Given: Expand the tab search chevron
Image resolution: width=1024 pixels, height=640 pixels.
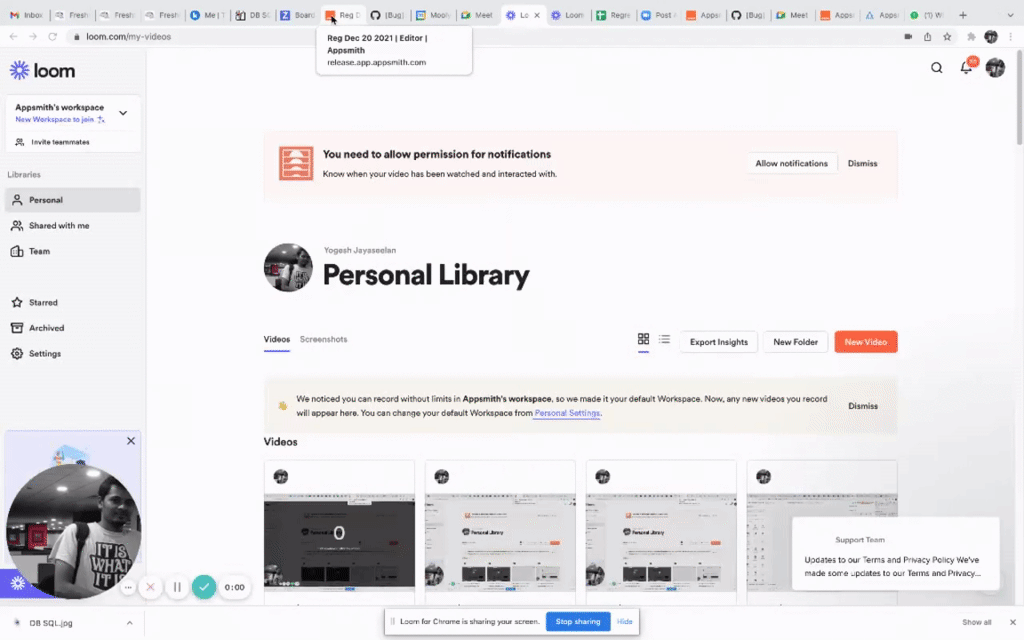Looking at the screenshot, I should pos(1010,15).
